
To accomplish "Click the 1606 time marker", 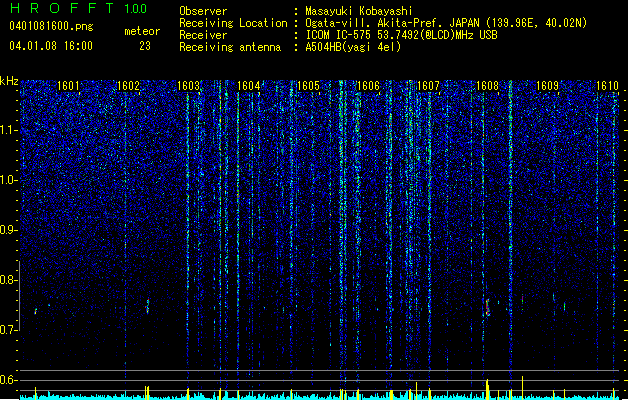I will click(x=368, y=86).
